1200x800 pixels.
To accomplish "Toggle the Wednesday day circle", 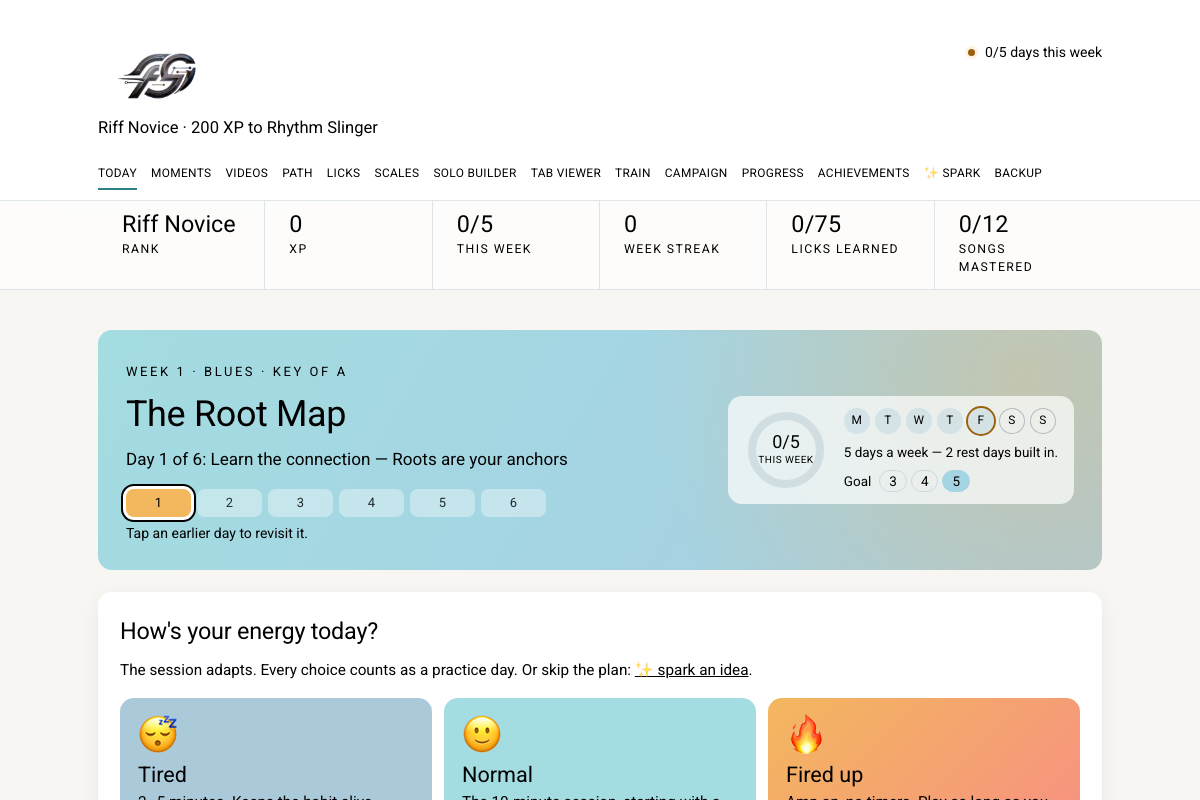I will (919, 420).
